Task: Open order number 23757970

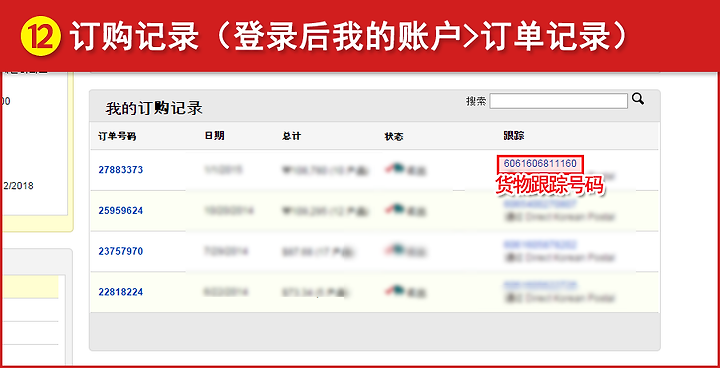Action: click(121, 251)
